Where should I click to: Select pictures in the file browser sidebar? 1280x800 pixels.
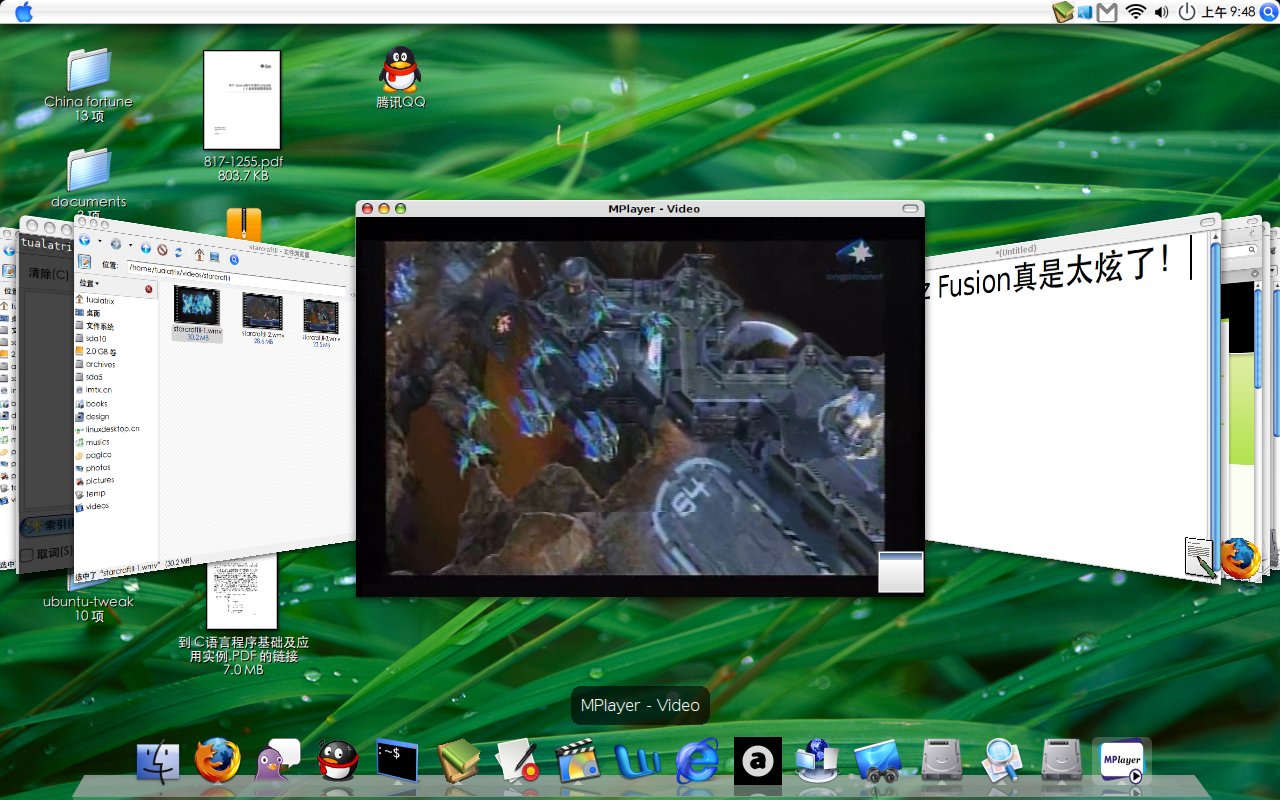(96, 480)
